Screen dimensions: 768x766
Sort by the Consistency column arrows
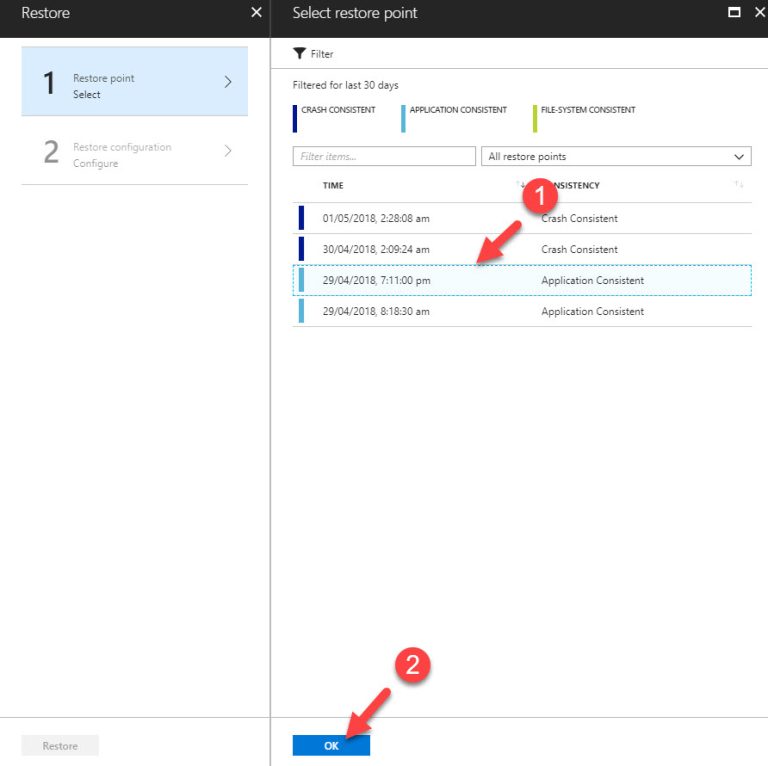point(739,185)
